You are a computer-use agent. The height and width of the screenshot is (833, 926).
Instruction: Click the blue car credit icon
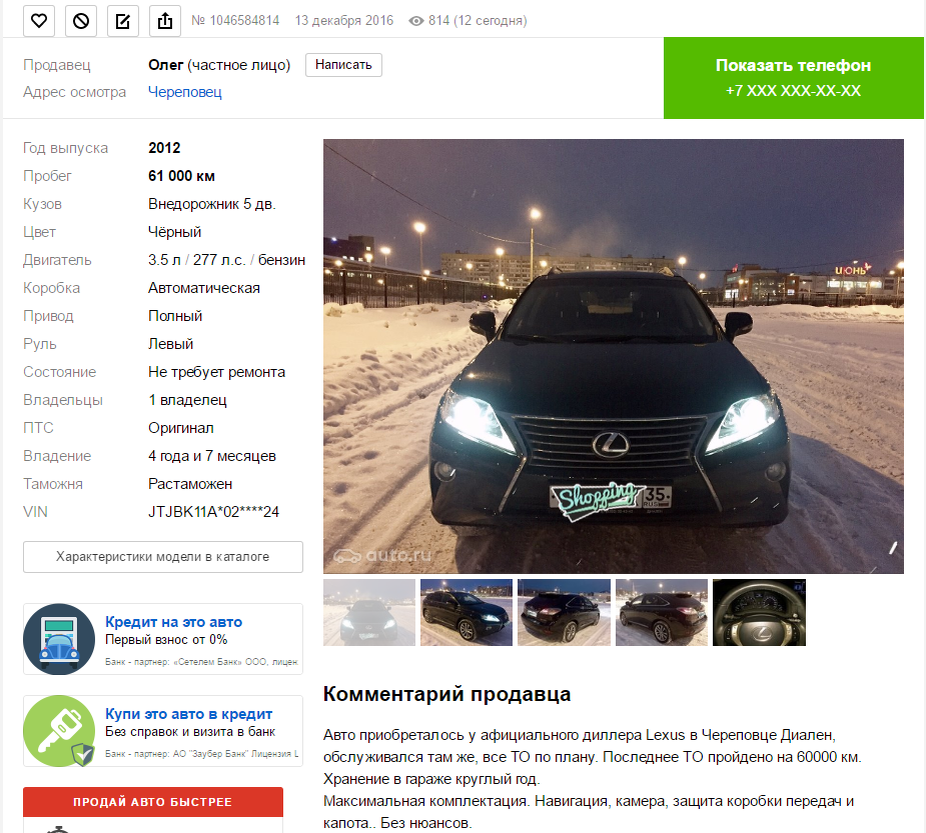tap(59, 639)
